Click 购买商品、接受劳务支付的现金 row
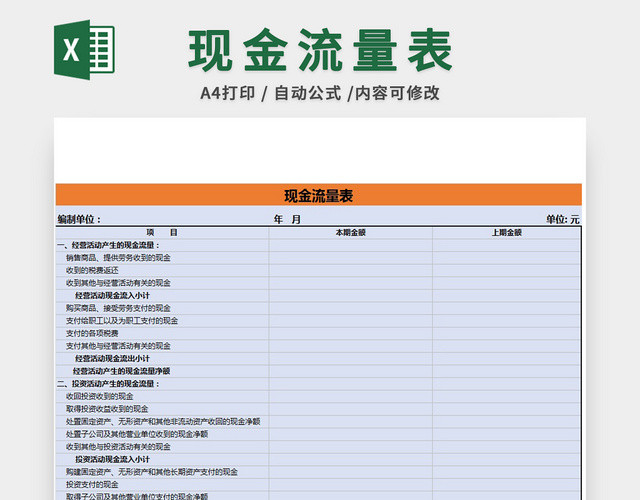Image resolution: width=640 pixels, height=500 pixels. [318, 308]
